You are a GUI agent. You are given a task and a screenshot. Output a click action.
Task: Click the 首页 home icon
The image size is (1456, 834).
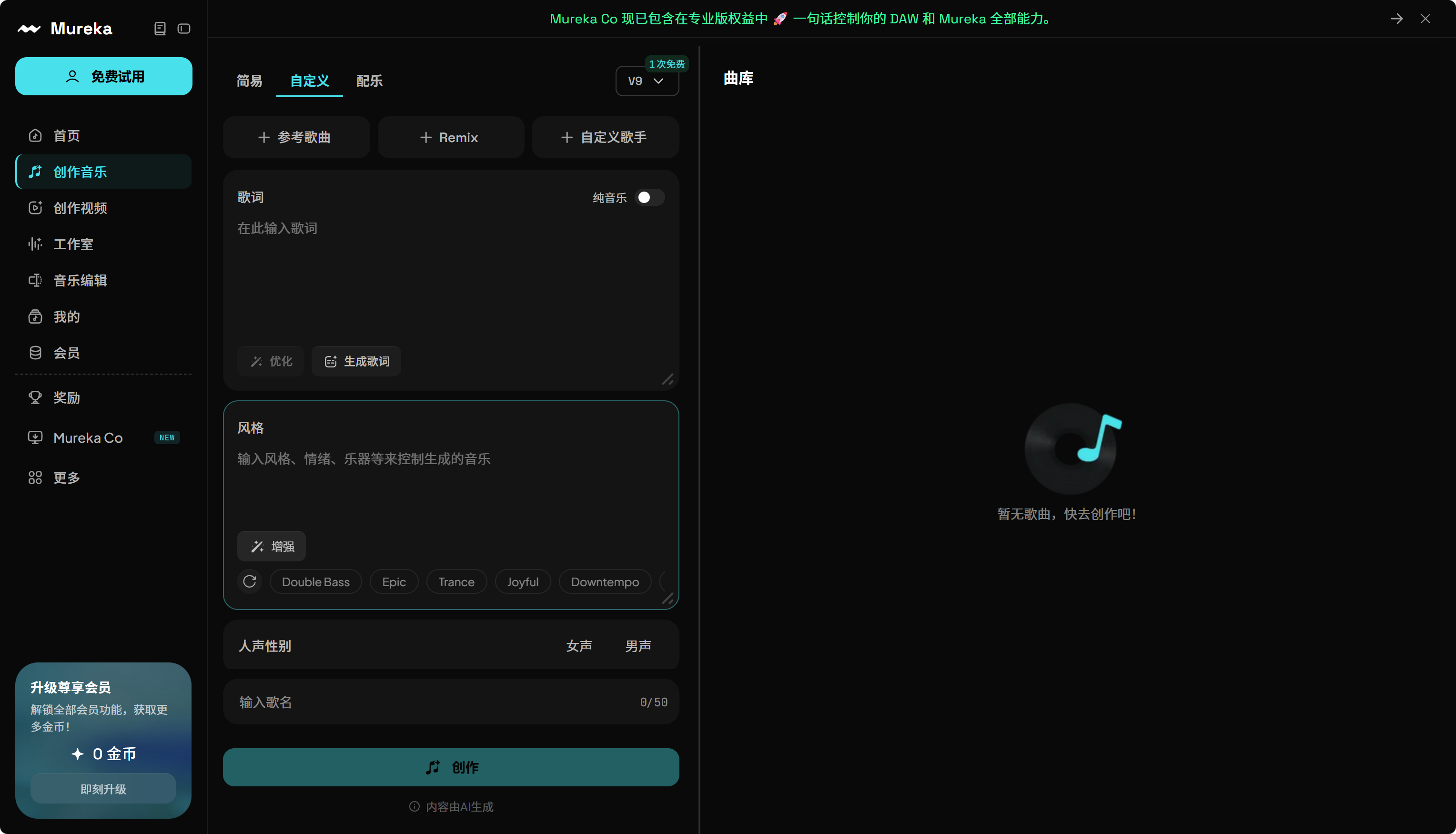(36, 136)
